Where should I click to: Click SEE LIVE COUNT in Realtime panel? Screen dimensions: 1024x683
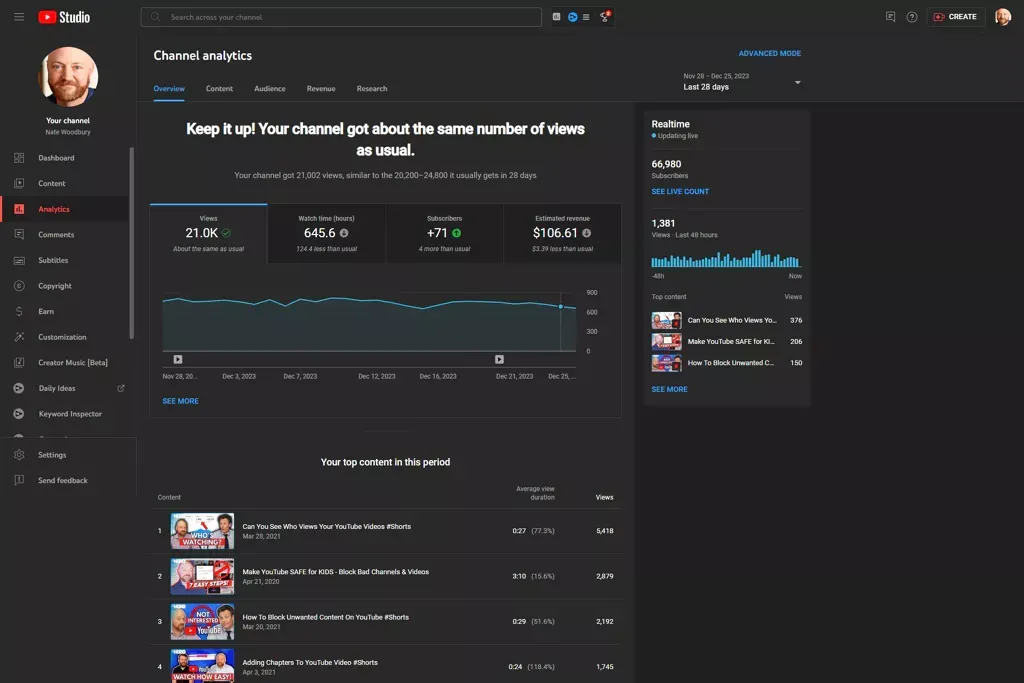(680, 191)
